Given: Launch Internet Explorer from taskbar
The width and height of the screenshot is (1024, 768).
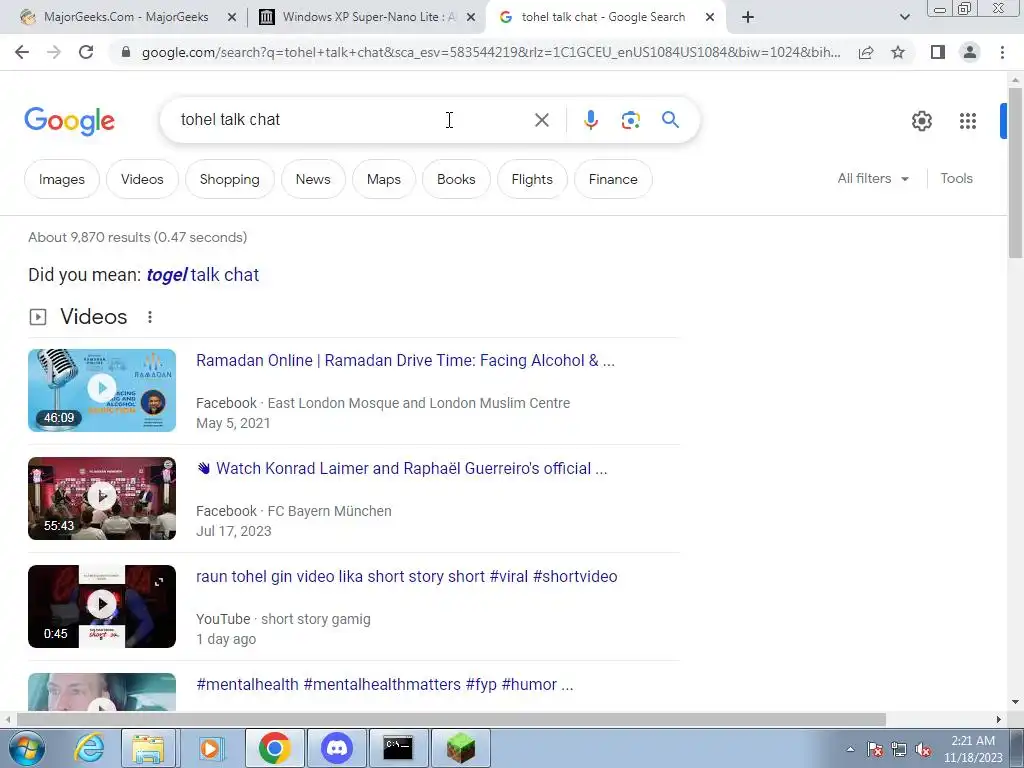Looking at the screenshot, I should coord(89,748).
